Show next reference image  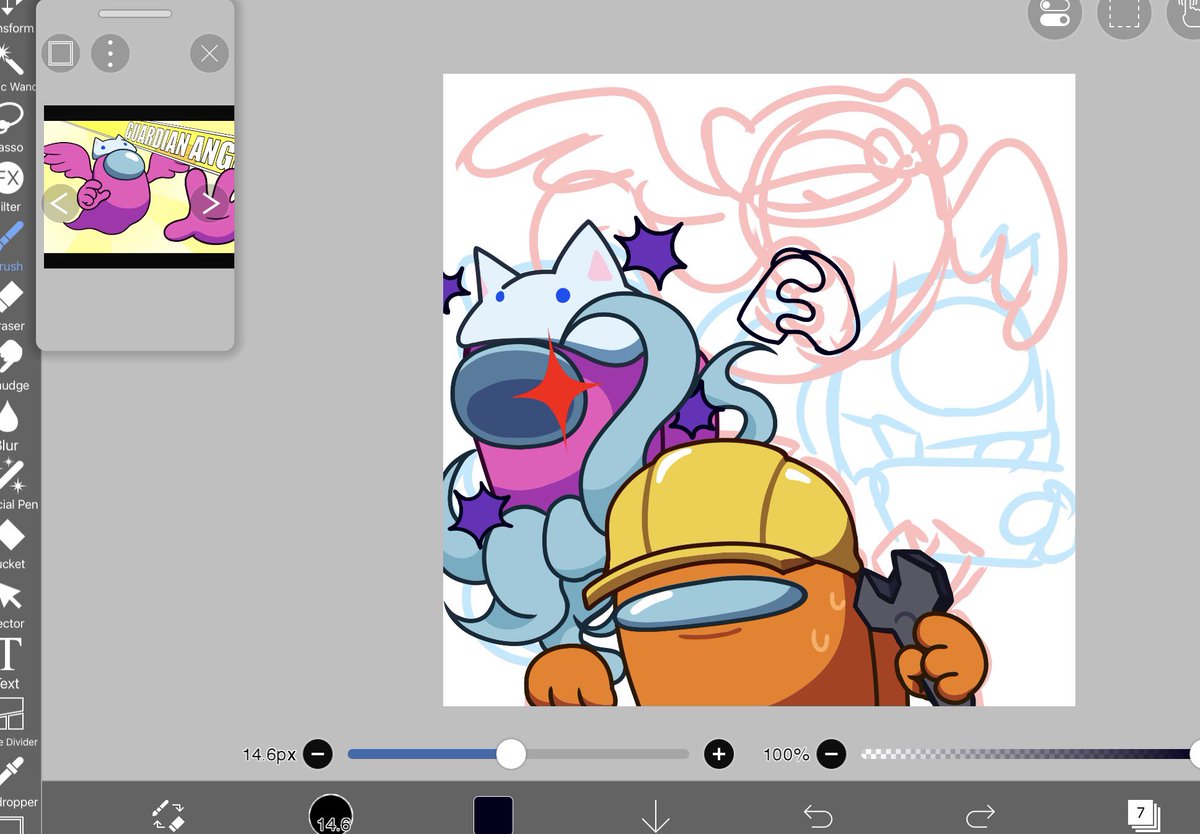pyautogui.click(x=211, y=204)
